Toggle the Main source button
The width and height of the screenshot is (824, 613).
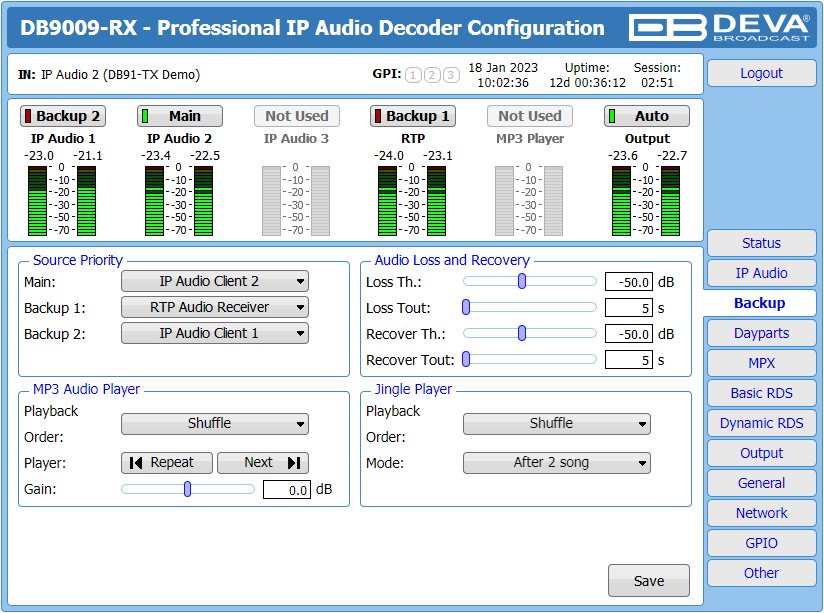pyautogui.click(x=180, y=116)
